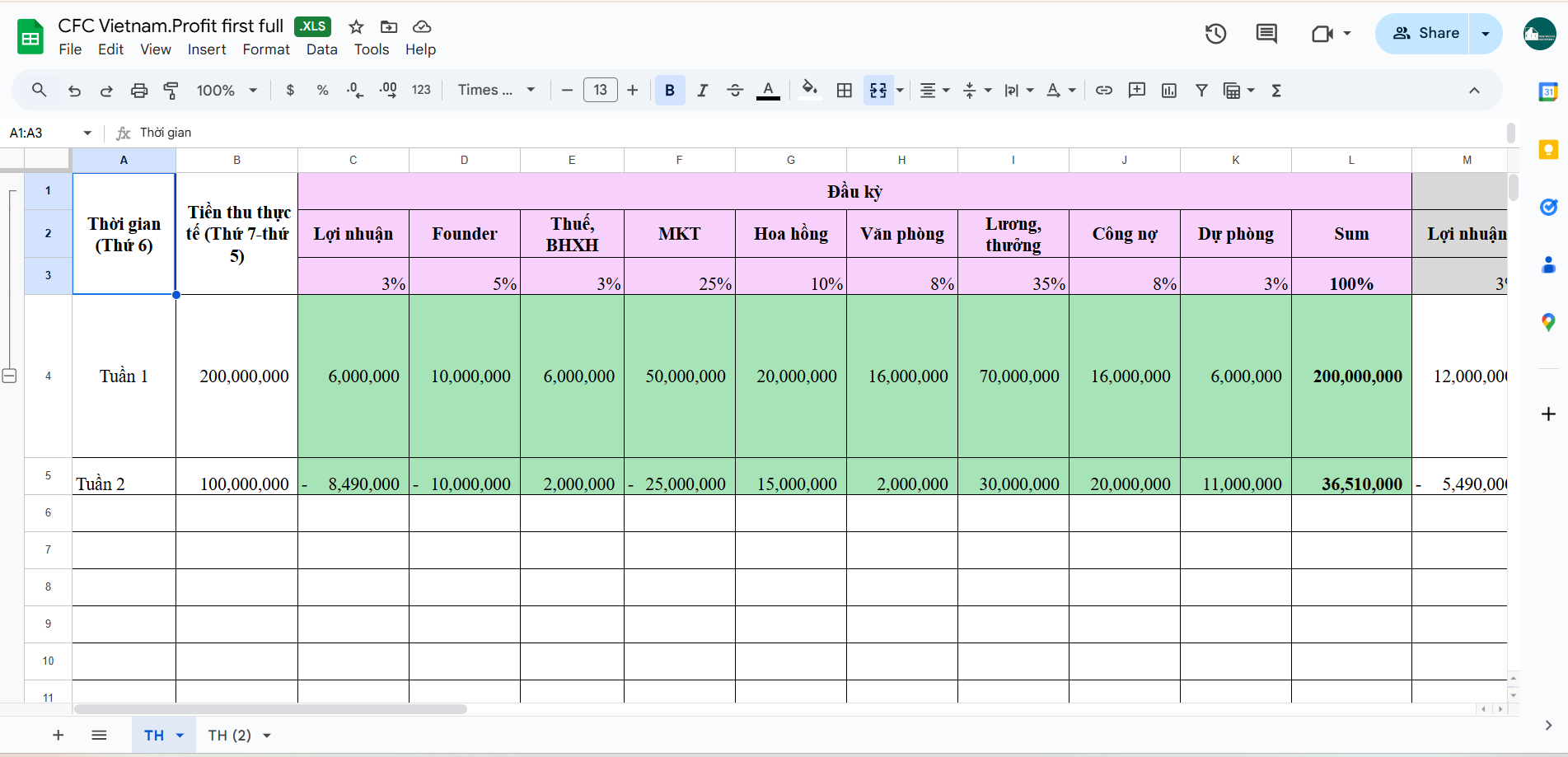Increase font size plus button

632,91
